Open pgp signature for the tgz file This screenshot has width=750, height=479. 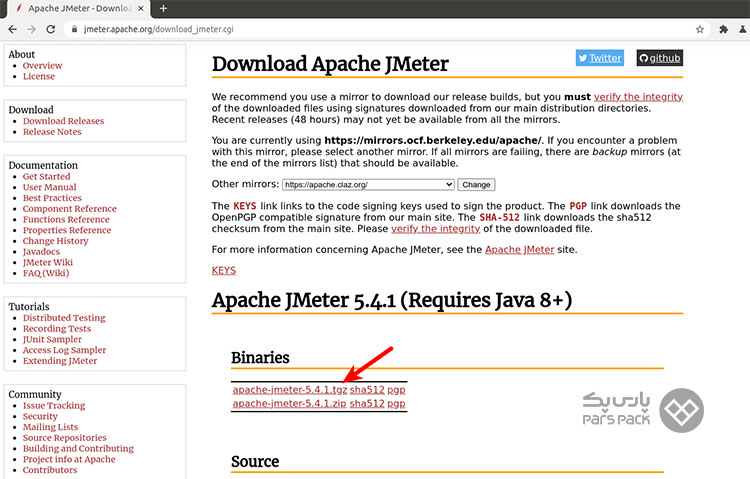pos(396,390)
